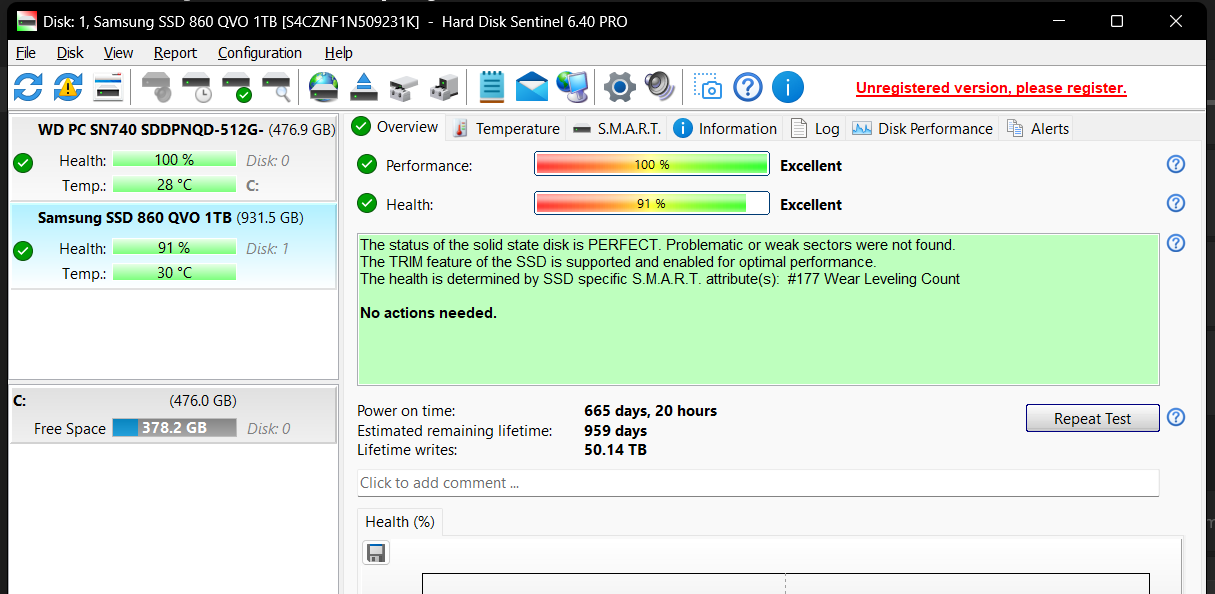Open the disk panel layout icon
The height and width of the screenshot is (594, 1215).
108,87
